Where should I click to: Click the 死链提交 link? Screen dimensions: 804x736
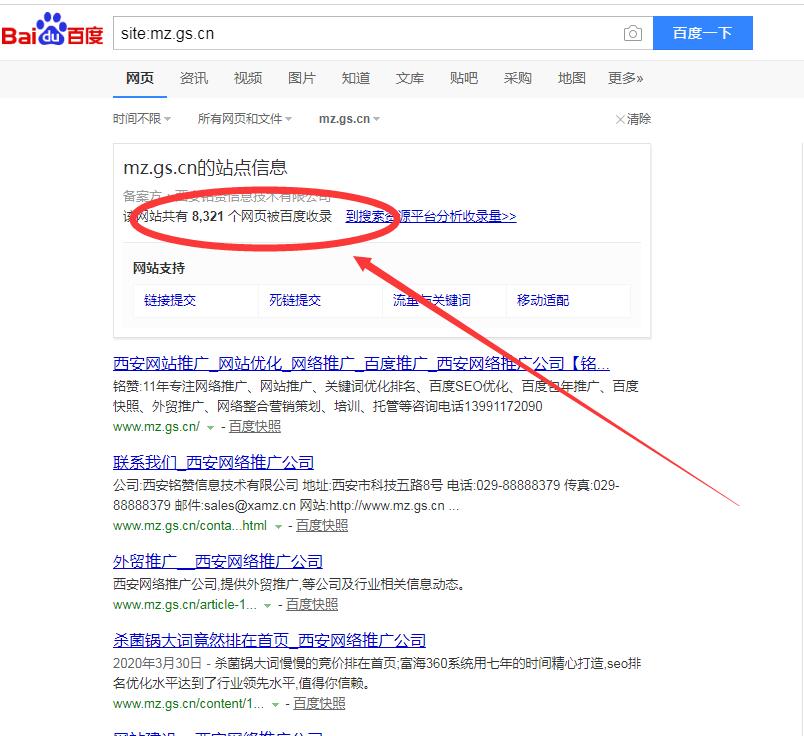295,300
